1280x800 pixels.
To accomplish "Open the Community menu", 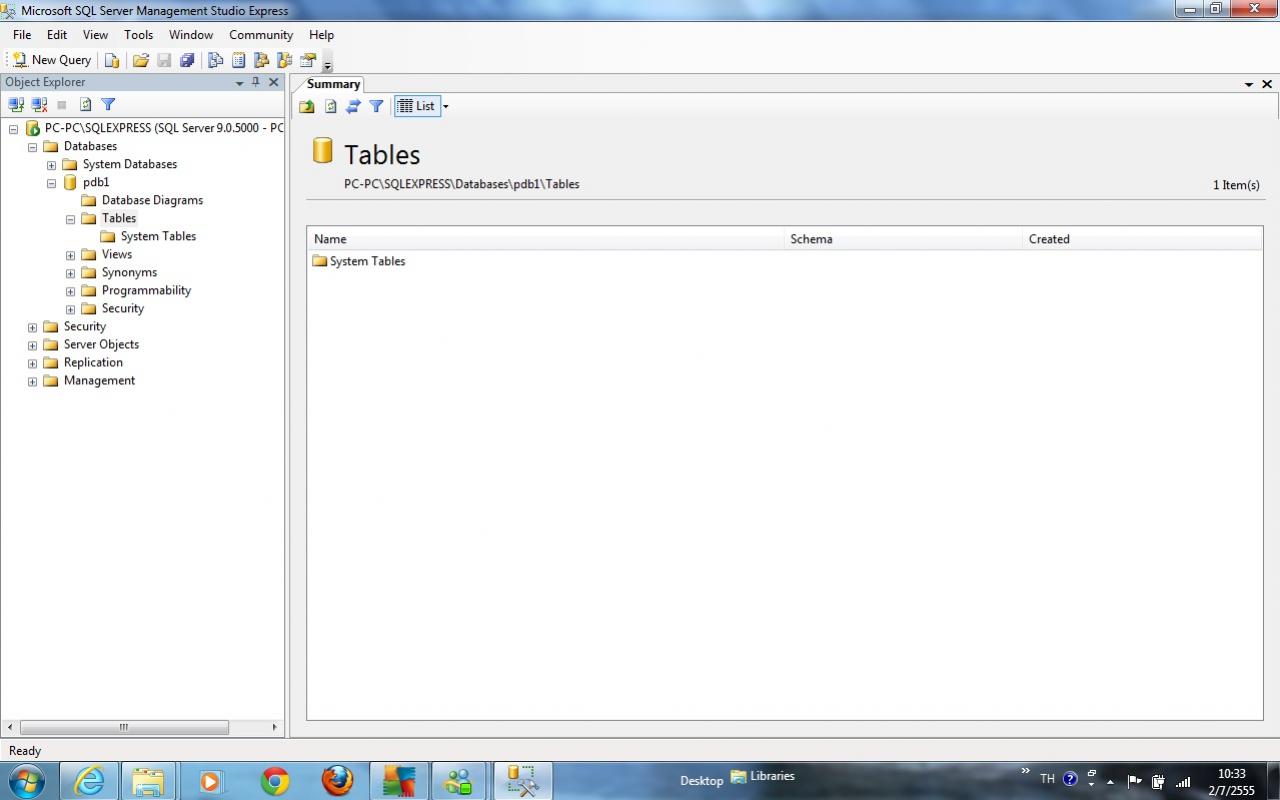I will [x=261, y=34].
